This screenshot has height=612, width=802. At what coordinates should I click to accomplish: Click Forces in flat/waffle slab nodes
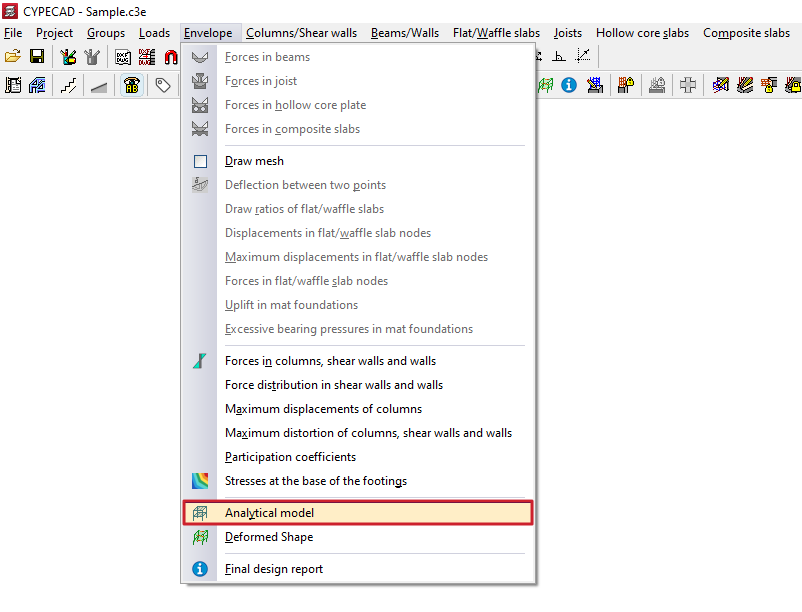(x=358, y=281)
